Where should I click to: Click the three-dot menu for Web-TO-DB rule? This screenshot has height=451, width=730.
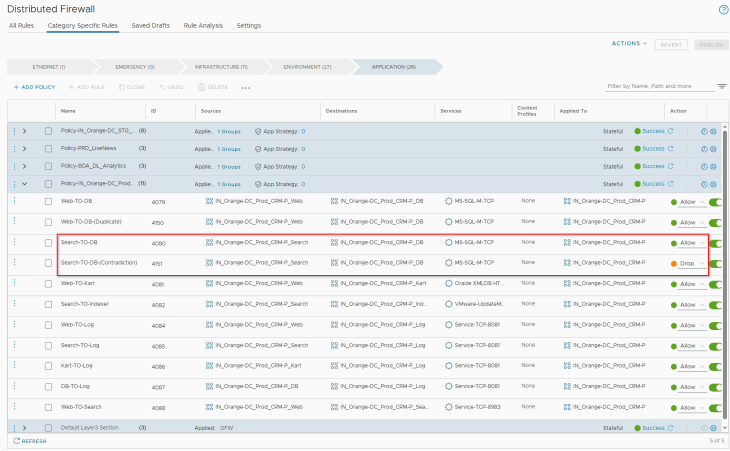click(x=14, y=202)
